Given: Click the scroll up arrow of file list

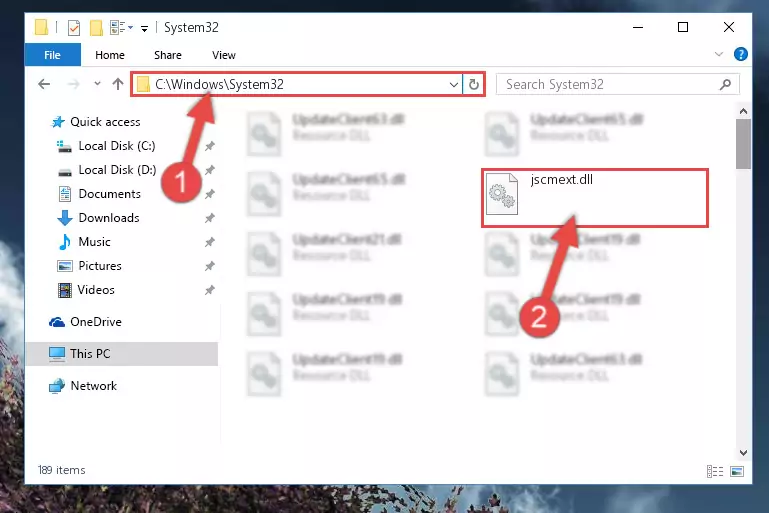Looking at the screenshot, I should [743, 111].
